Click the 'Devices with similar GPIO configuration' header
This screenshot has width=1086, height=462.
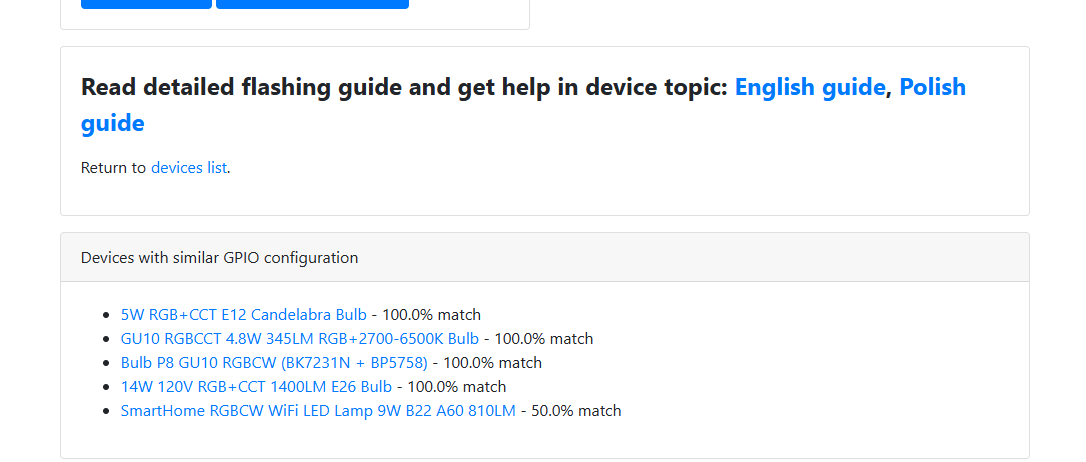click(x=219, y=258)
